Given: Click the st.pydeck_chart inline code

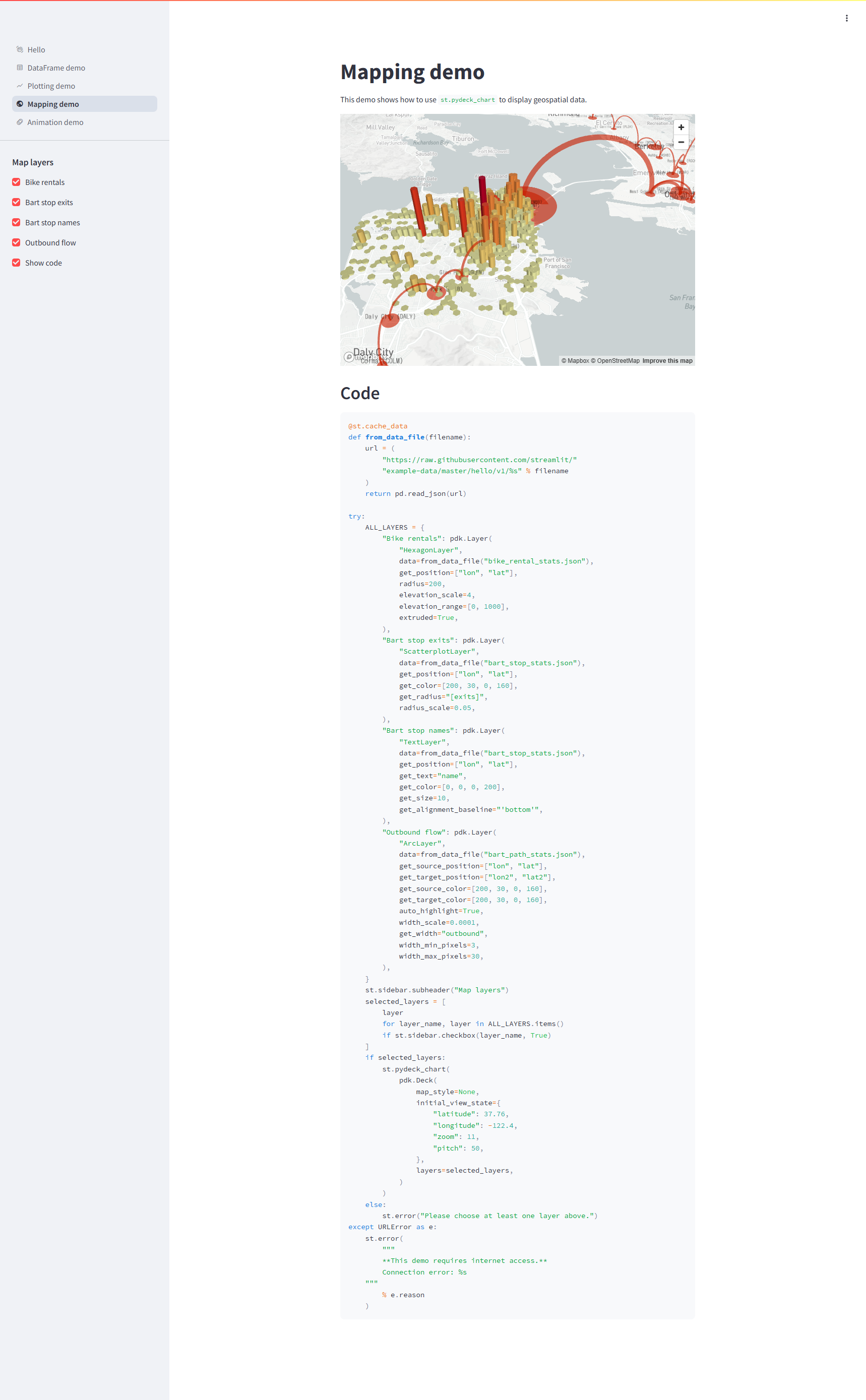Looking at the screenshot, I should point(467,100).
